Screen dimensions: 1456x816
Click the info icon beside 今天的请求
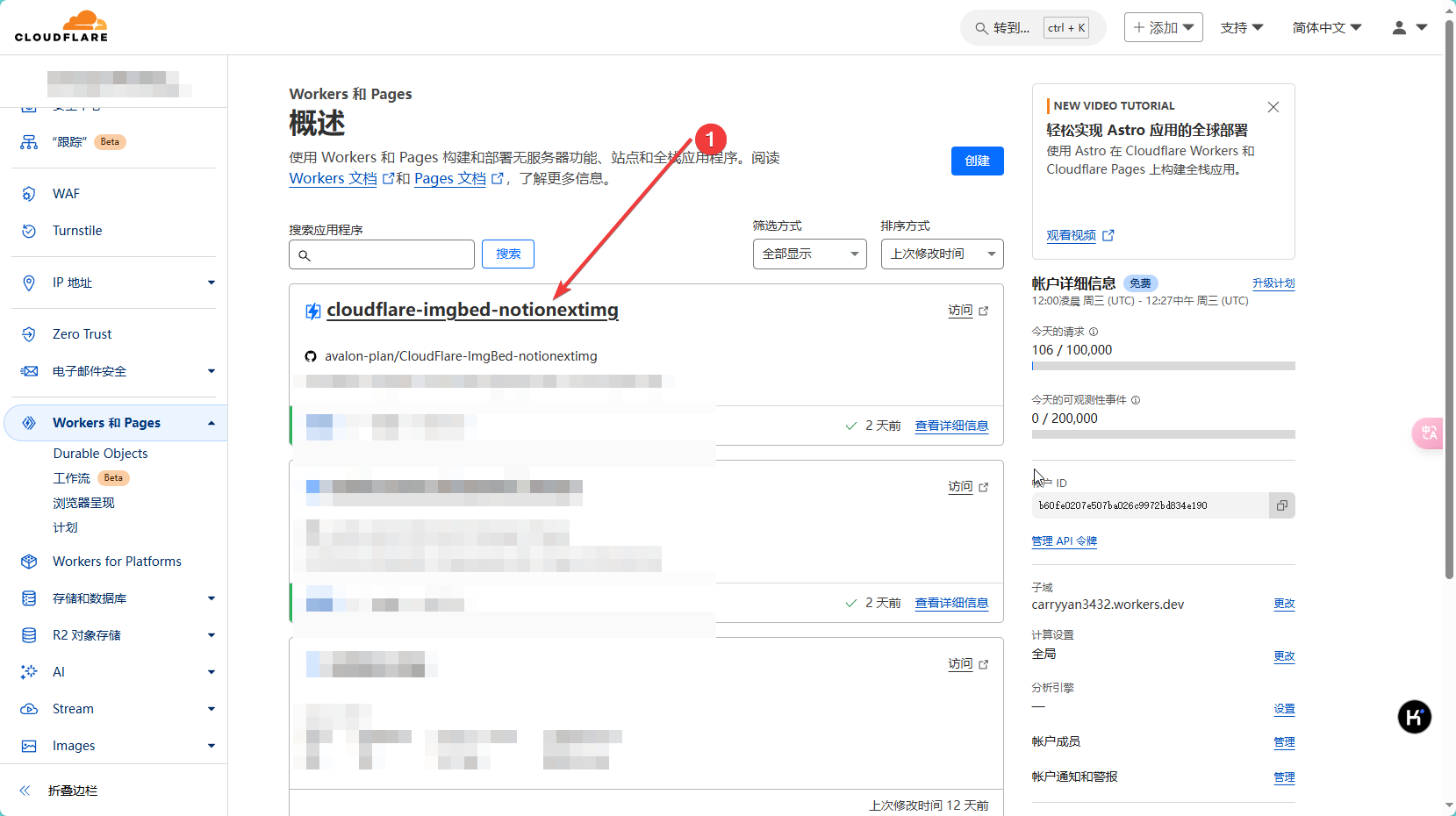coord(1094,332)
